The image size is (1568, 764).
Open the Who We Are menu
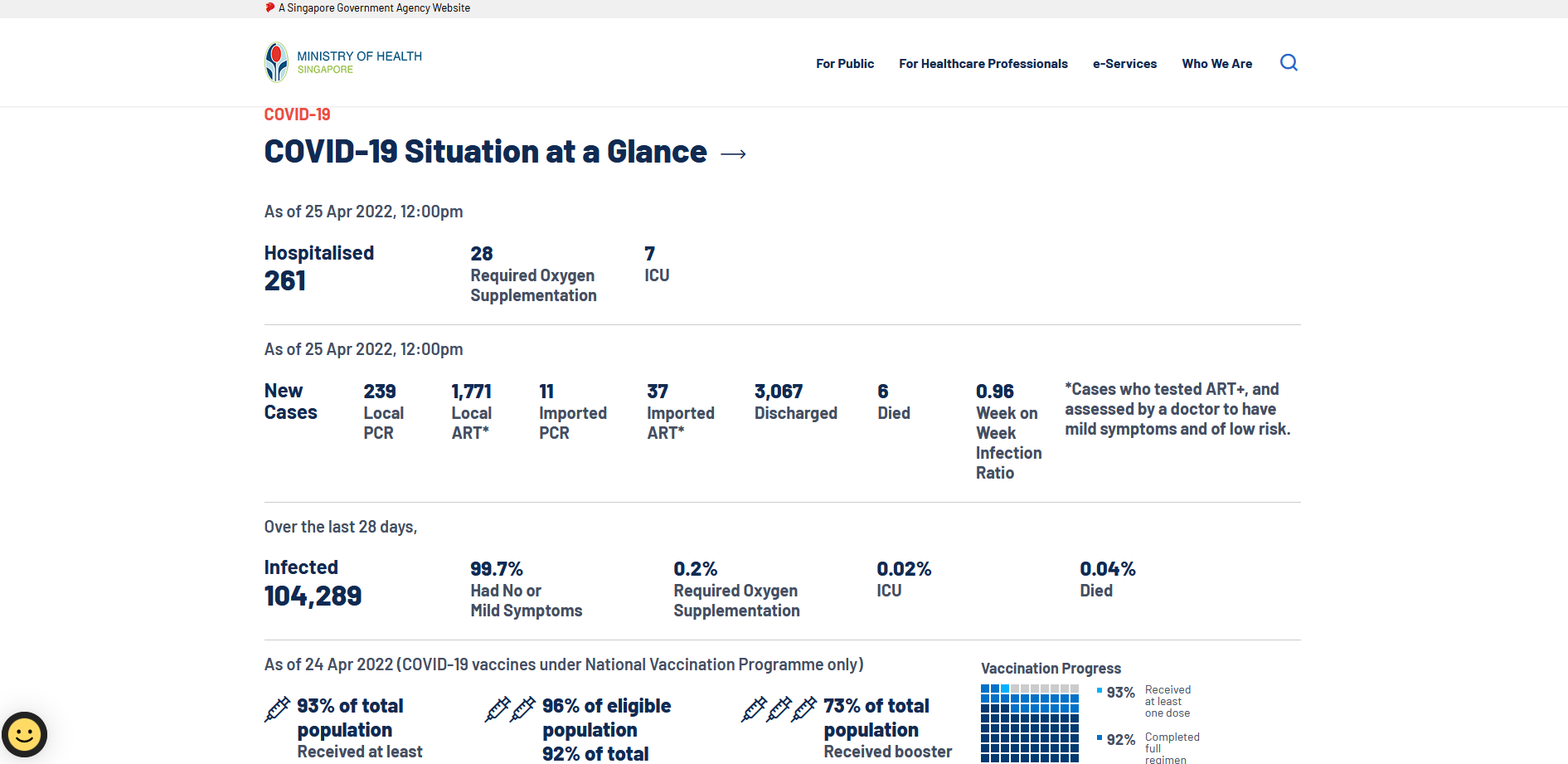(1217, 64)
